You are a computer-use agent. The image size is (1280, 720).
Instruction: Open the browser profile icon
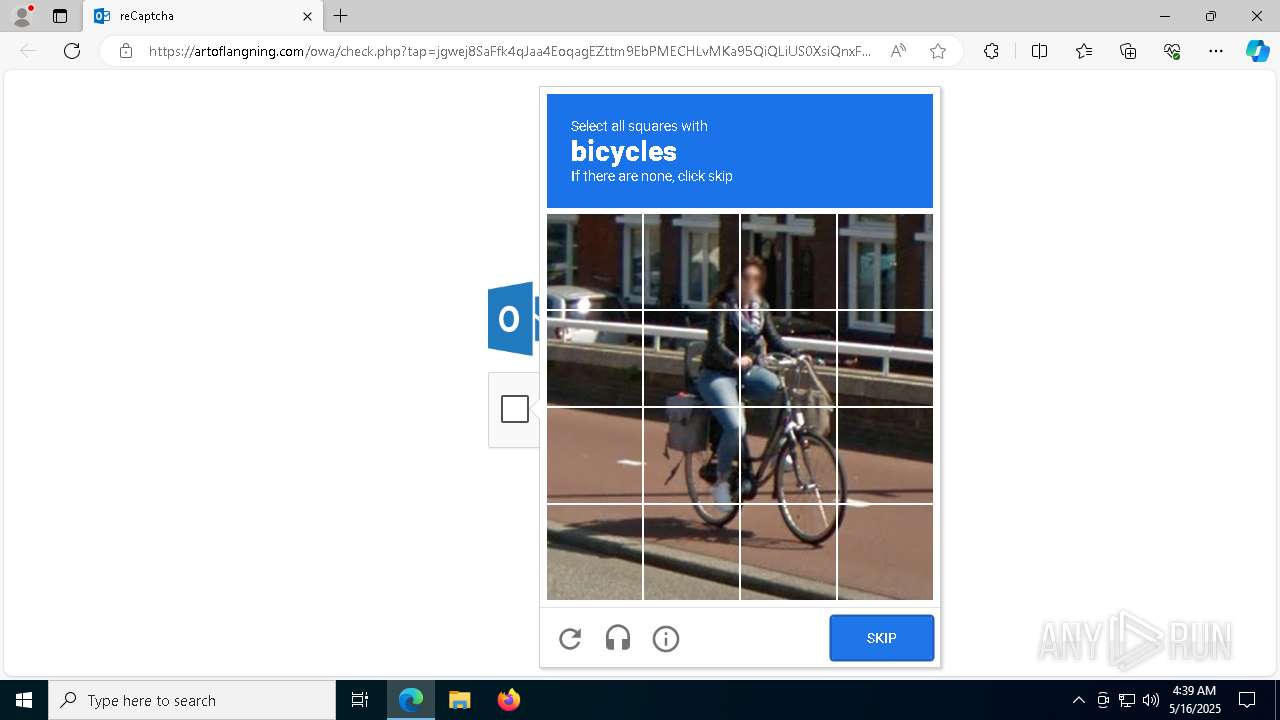(22, 16)
